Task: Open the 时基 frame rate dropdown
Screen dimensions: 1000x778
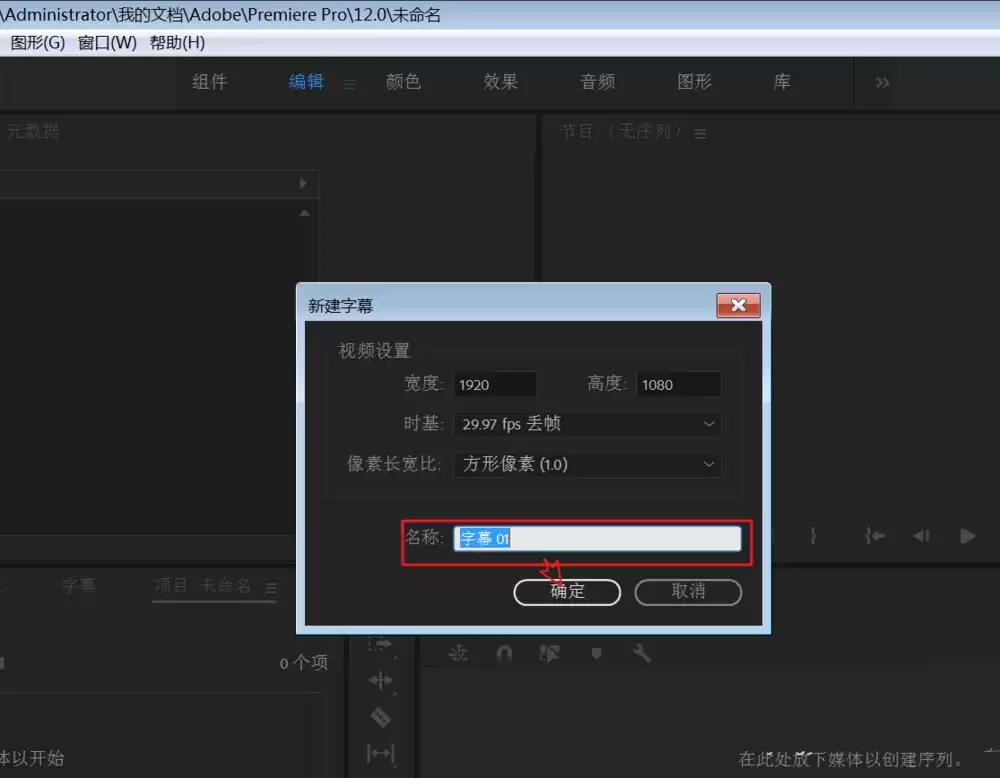Action: coord(587,424)
